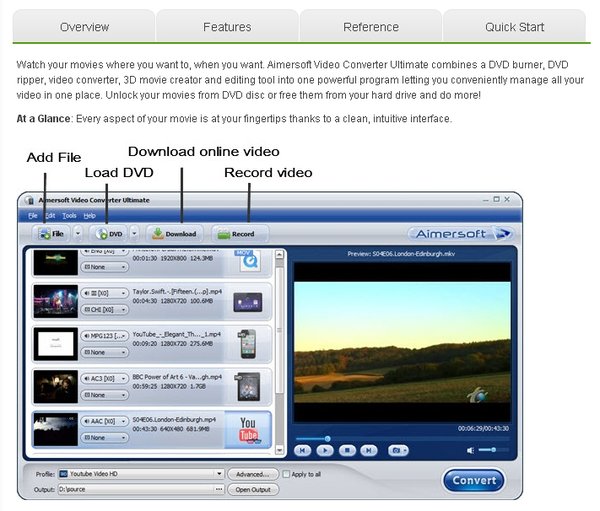Open the Edit menu
This screenshot has height=511, width=600.
pyautogui.click(x=50, y=216)
